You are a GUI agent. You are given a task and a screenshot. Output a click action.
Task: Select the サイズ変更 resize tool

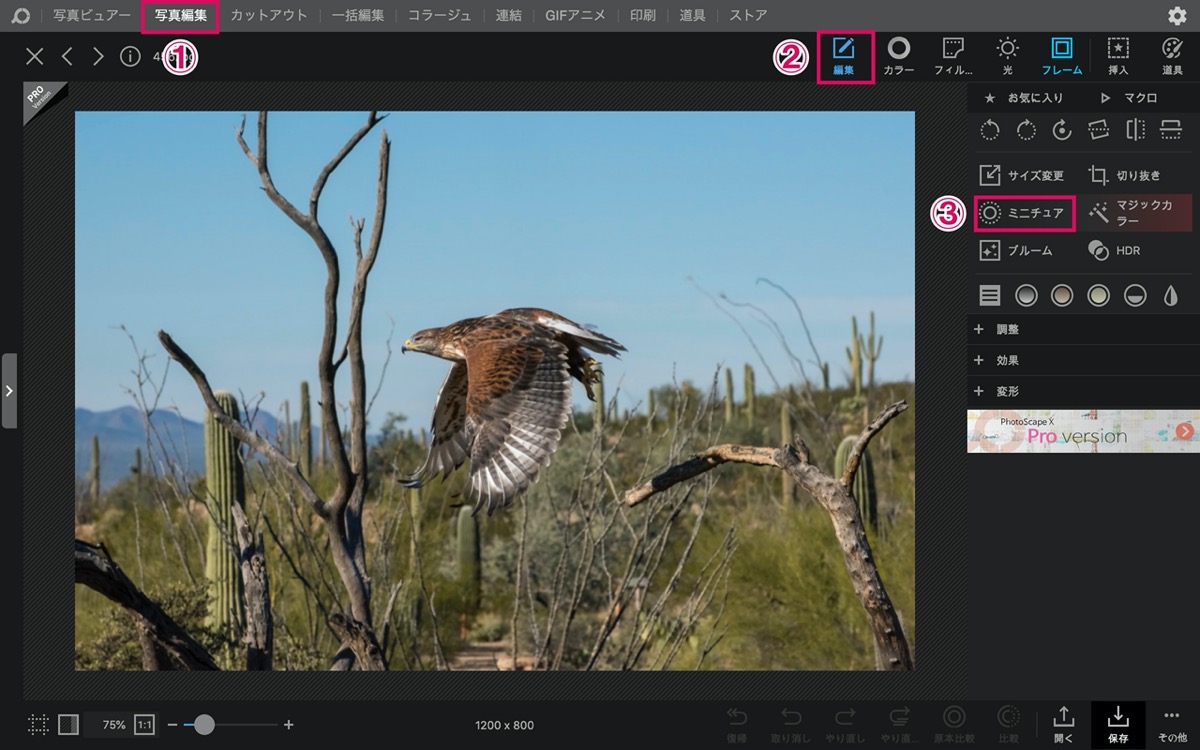pyautogui.click(x=1022, y=175)
